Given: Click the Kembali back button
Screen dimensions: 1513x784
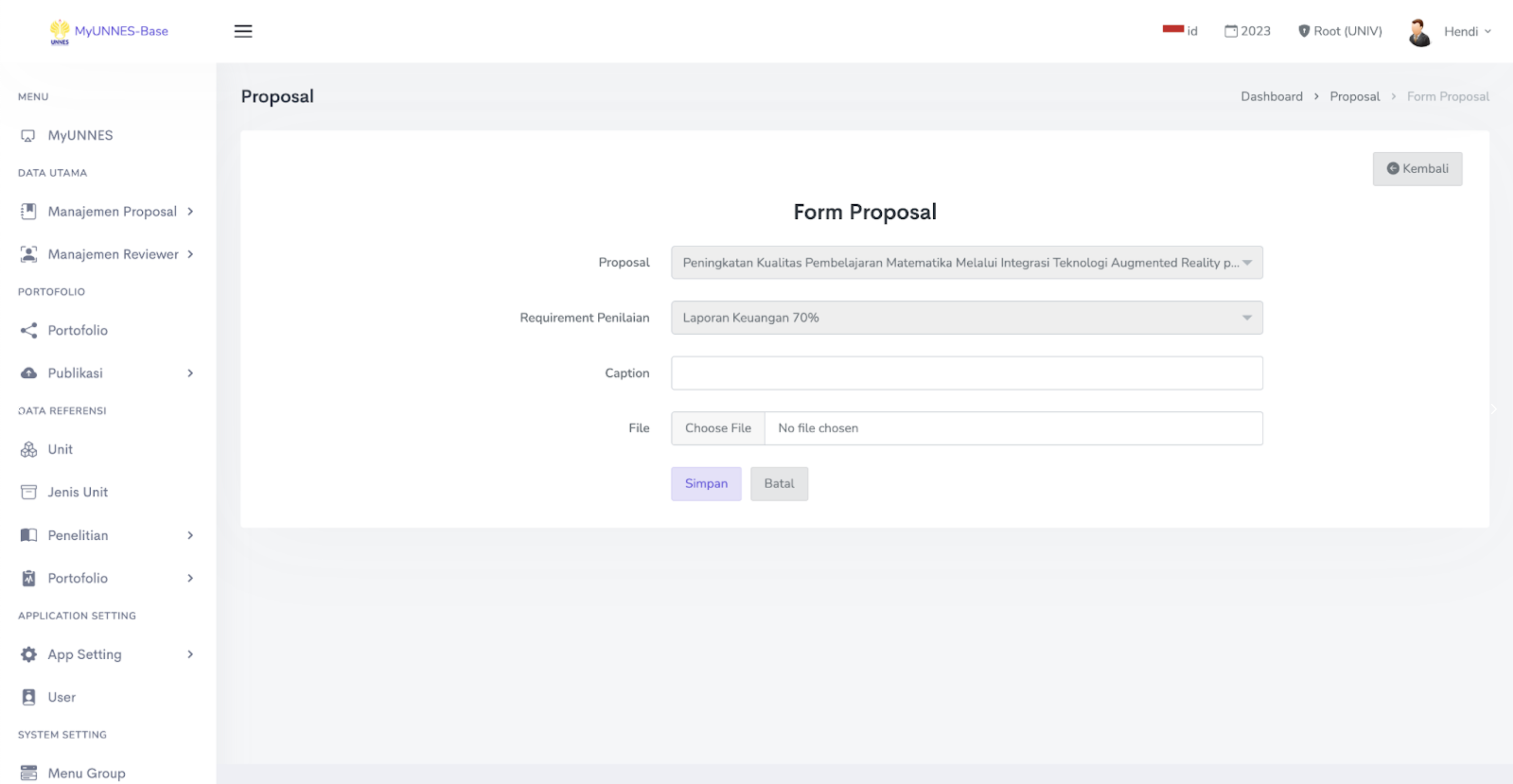Looking at the screenshot, I should point(1417,169).
